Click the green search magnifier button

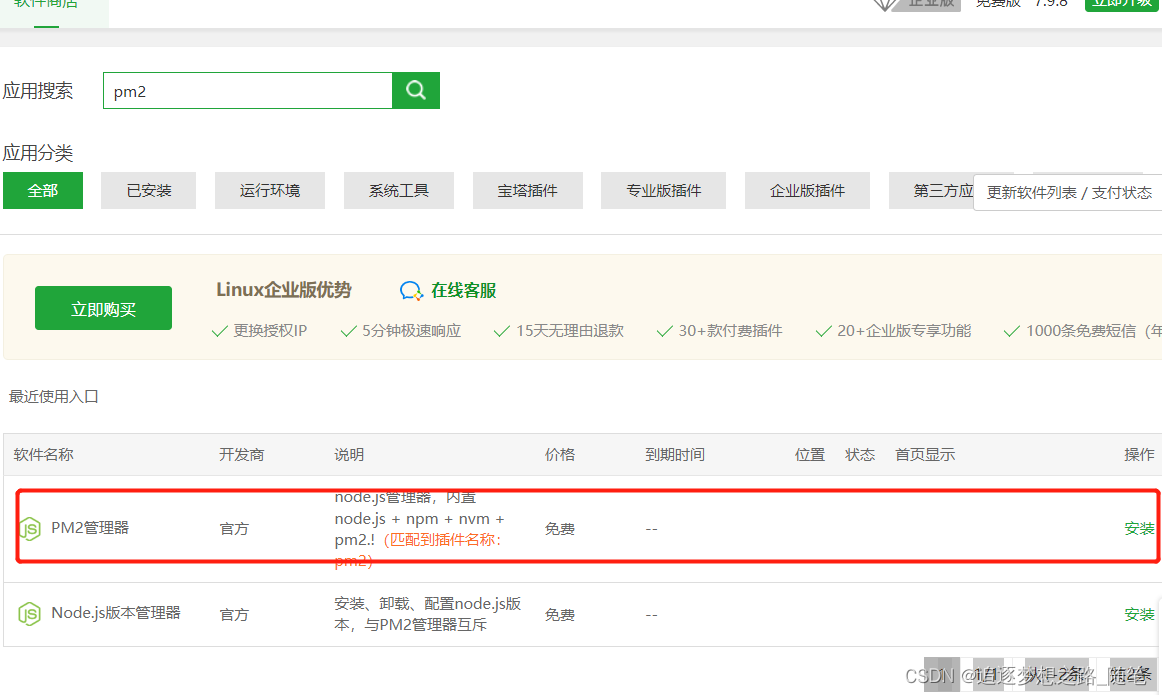(x=416, y=90)
